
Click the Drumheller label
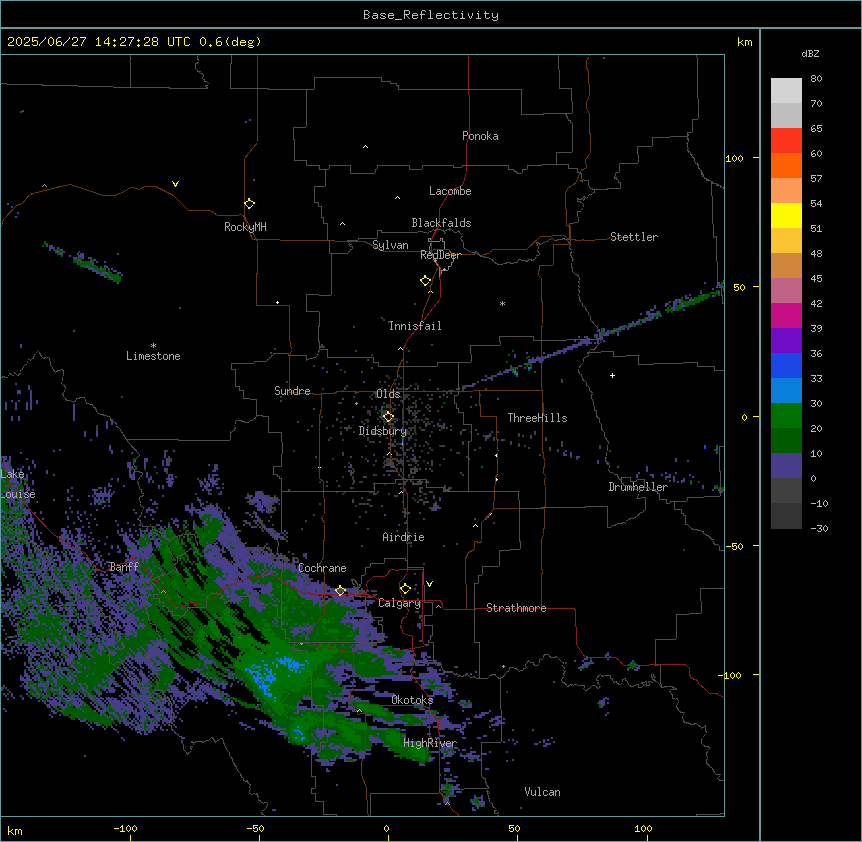638,487
